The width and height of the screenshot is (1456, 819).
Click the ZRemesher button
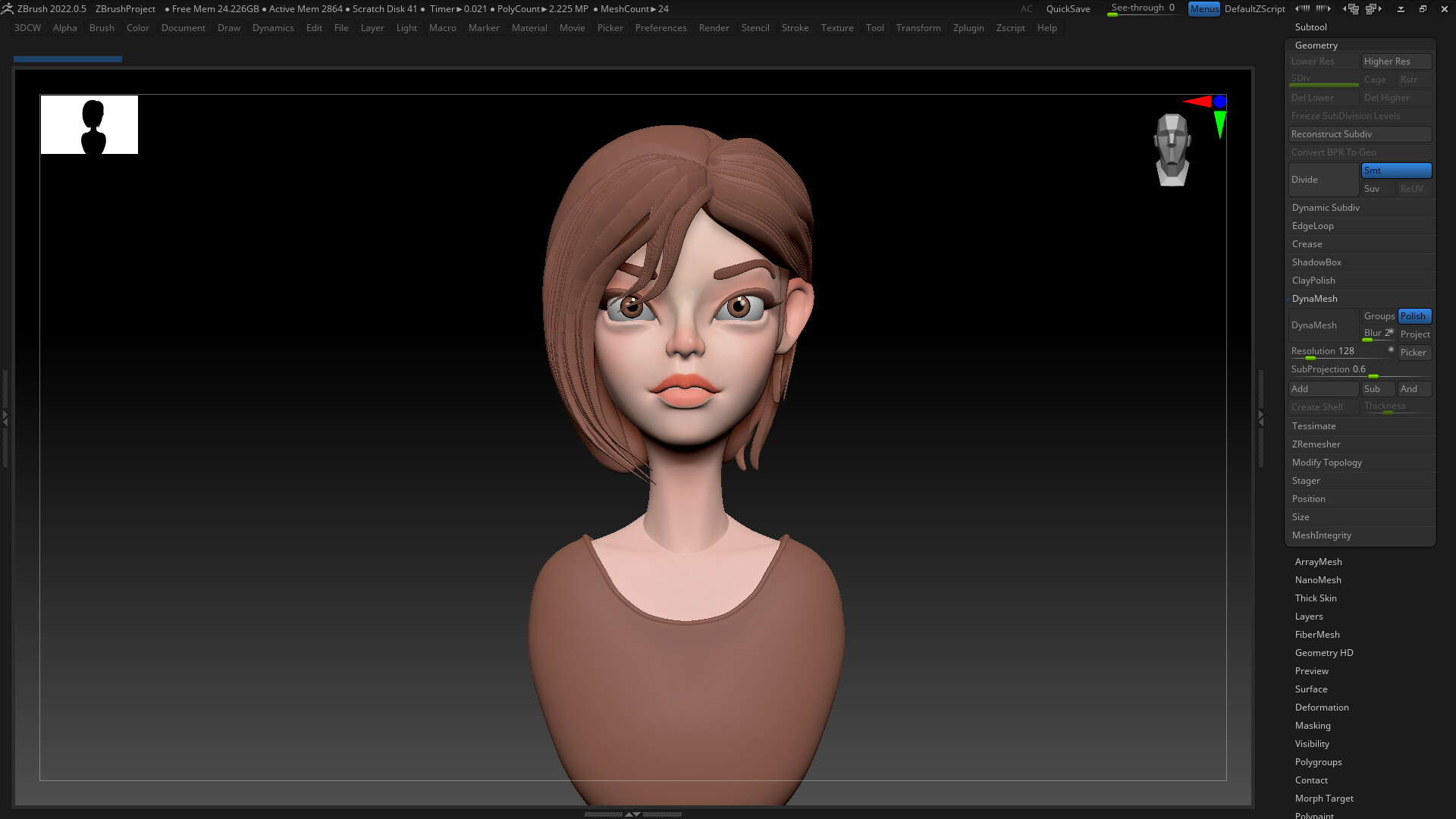coord(1316,444)
